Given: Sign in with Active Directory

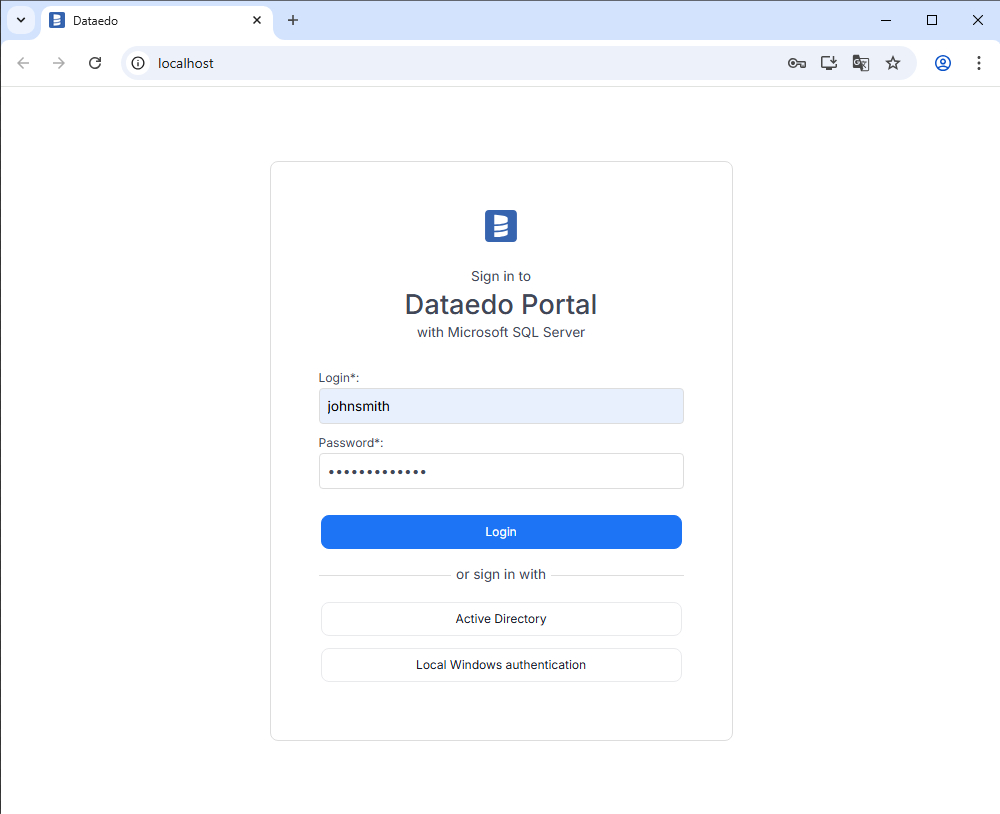Looking at the screenshot, I should pos(500,618).
